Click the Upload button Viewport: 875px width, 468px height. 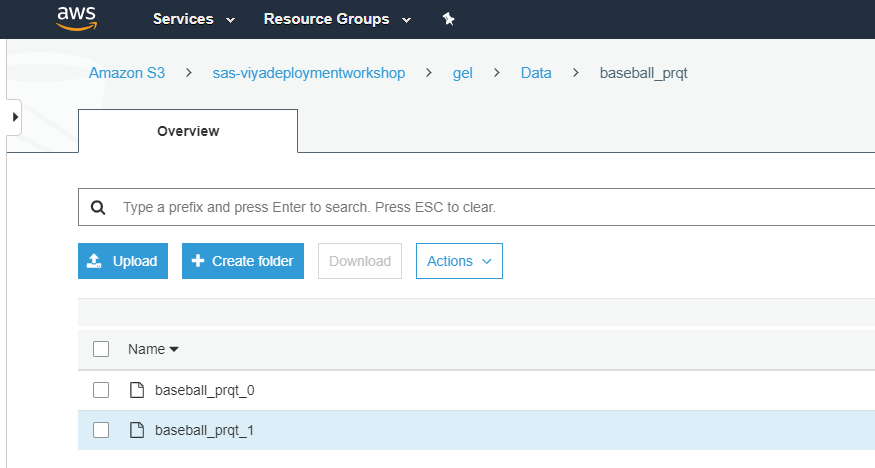123,261
